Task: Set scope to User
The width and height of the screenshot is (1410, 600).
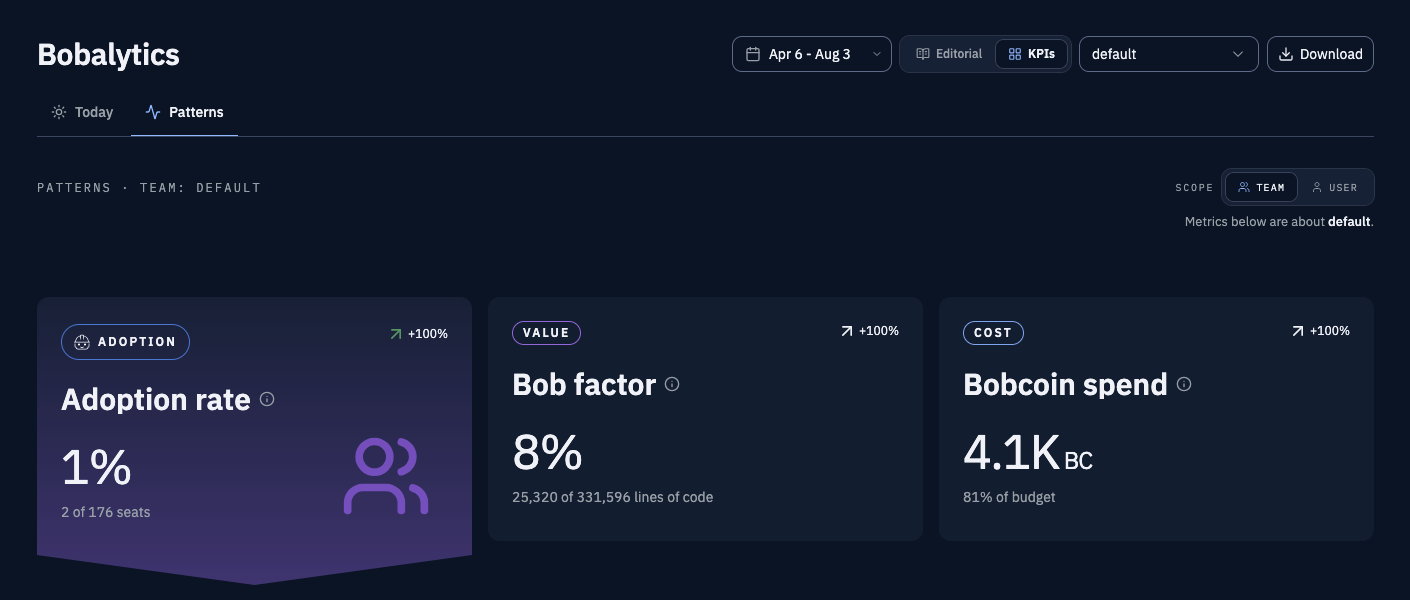Action: tap(1335, 187)
